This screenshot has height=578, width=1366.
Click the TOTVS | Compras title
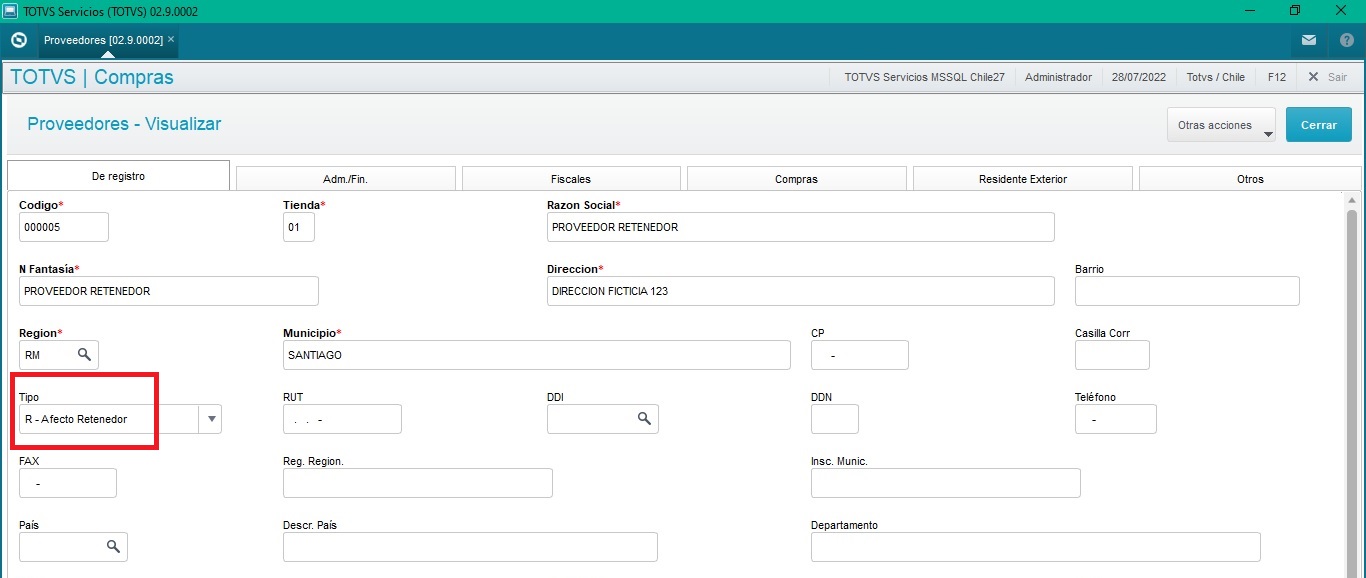coord(92,77)
